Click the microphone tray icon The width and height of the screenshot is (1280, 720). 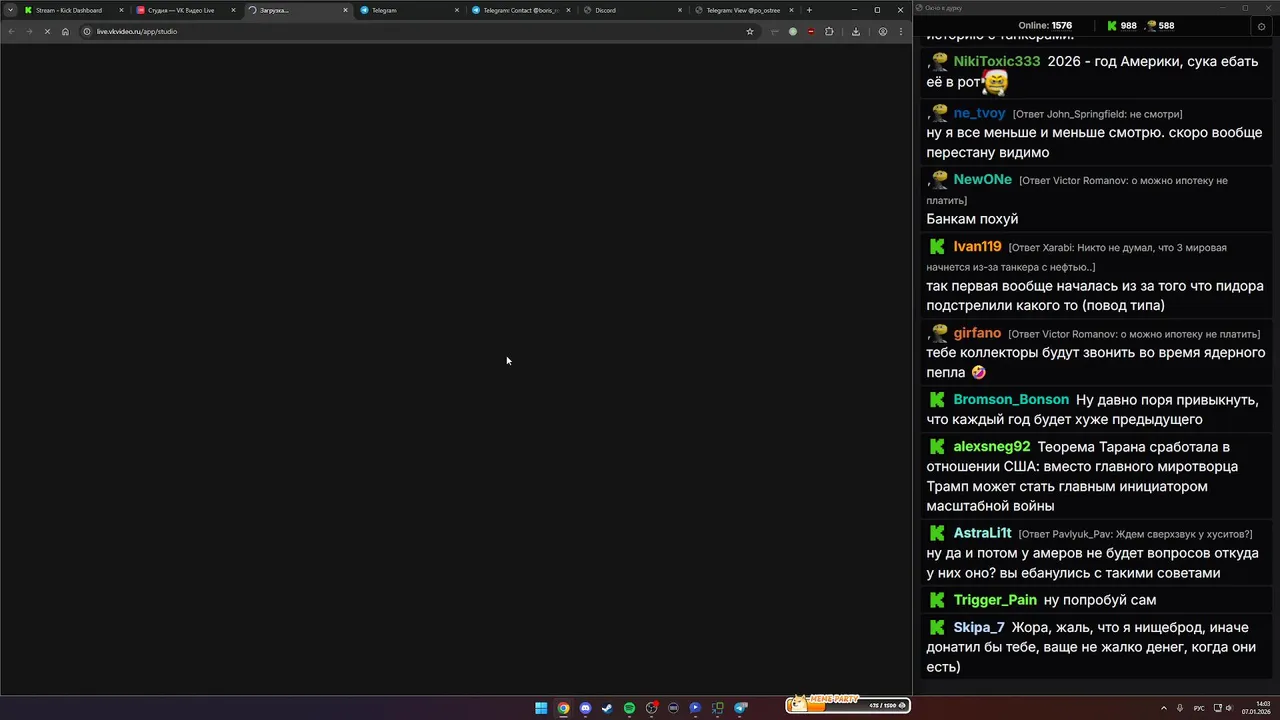pyautogui.click(x=1180, y=708)
